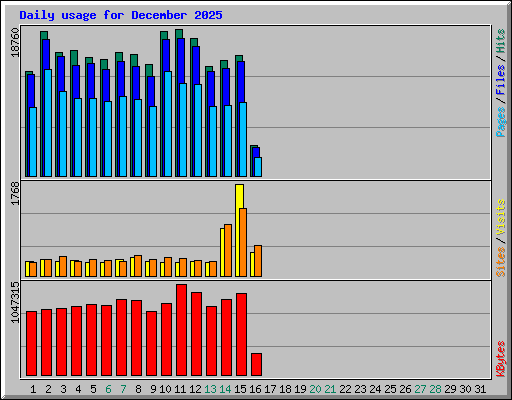Click the 18760 axis value label

[x=15, y=43]
